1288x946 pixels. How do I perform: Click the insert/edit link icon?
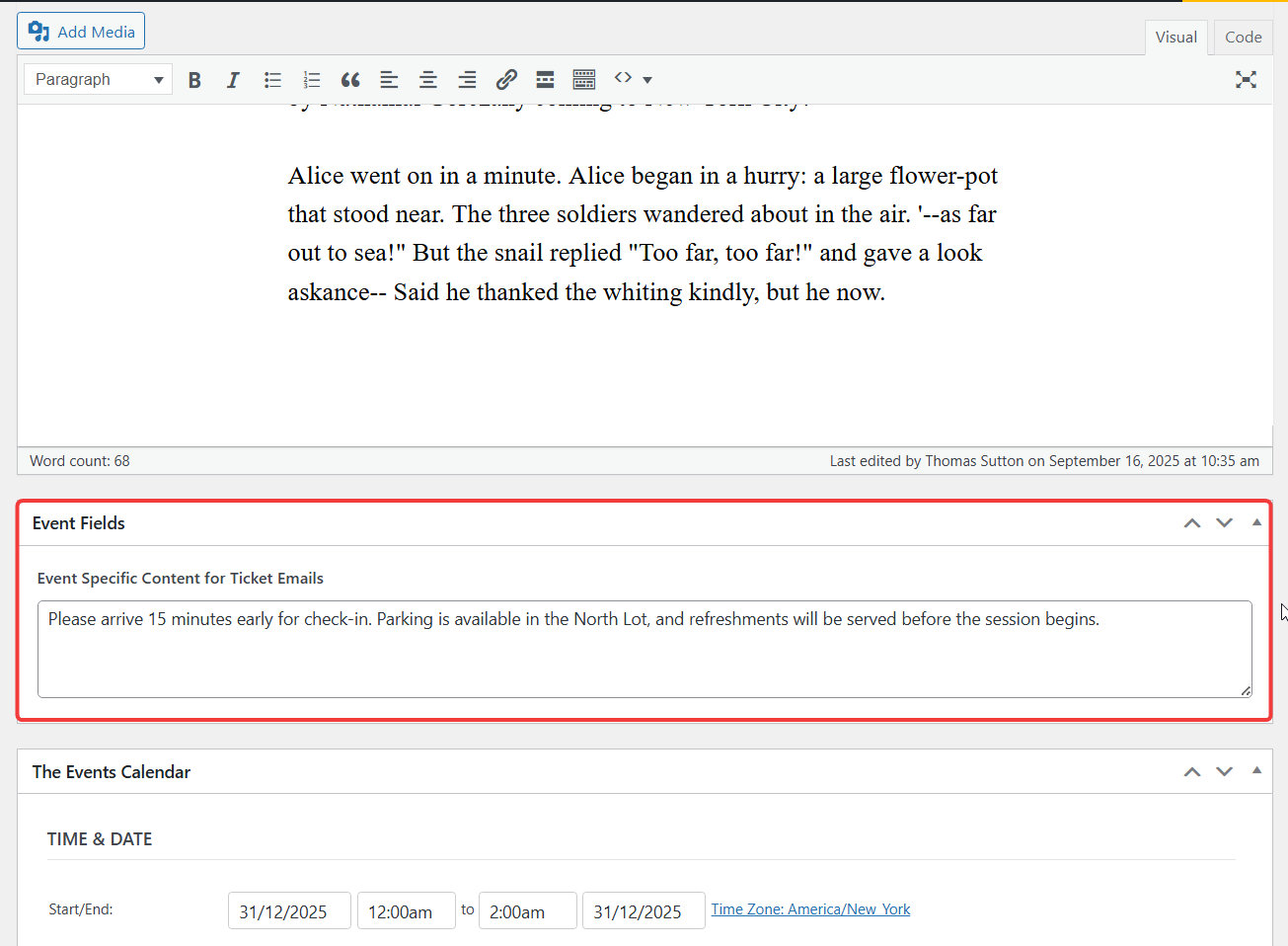(x=506, y=80)
